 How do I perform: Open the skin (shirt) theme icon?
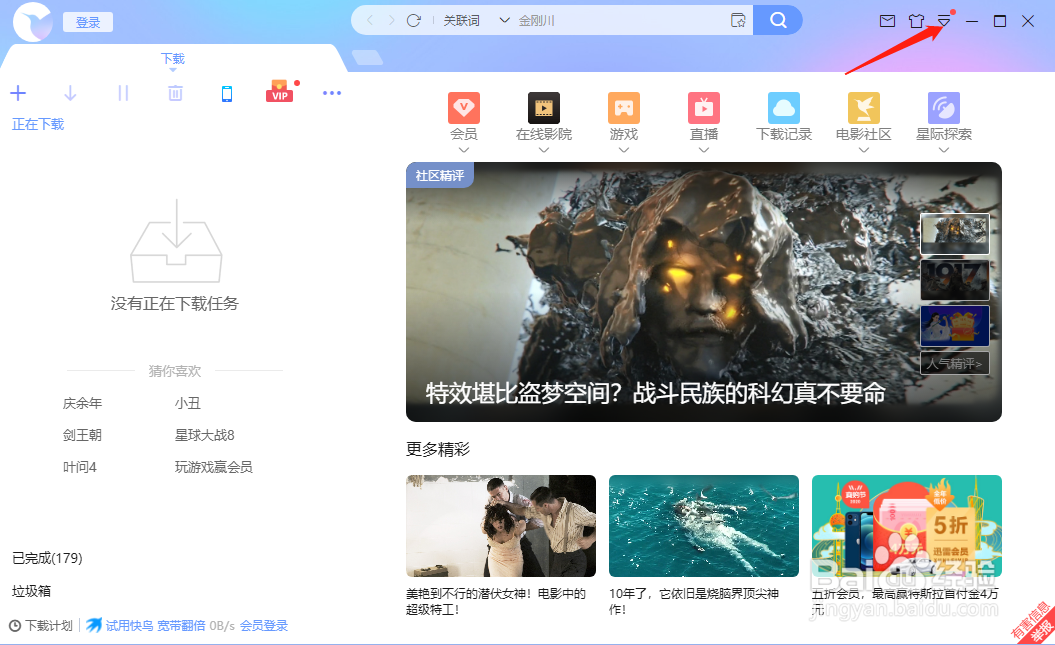coord(916,21)
